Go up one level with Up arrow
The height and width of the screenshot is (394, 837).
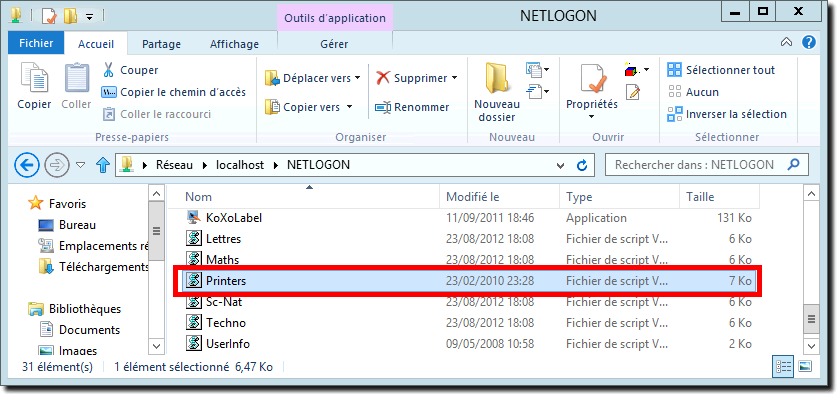point(102,165)
